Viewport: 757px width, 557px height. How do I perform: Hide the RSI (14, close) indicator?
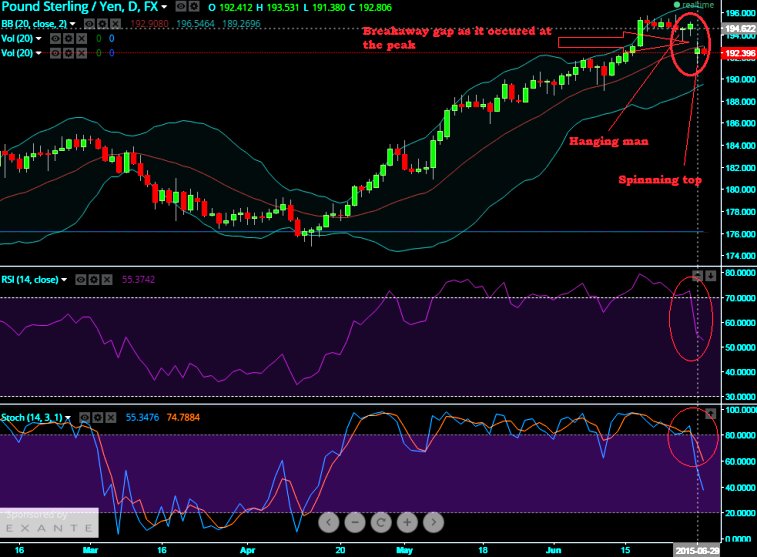click(81, 279)
